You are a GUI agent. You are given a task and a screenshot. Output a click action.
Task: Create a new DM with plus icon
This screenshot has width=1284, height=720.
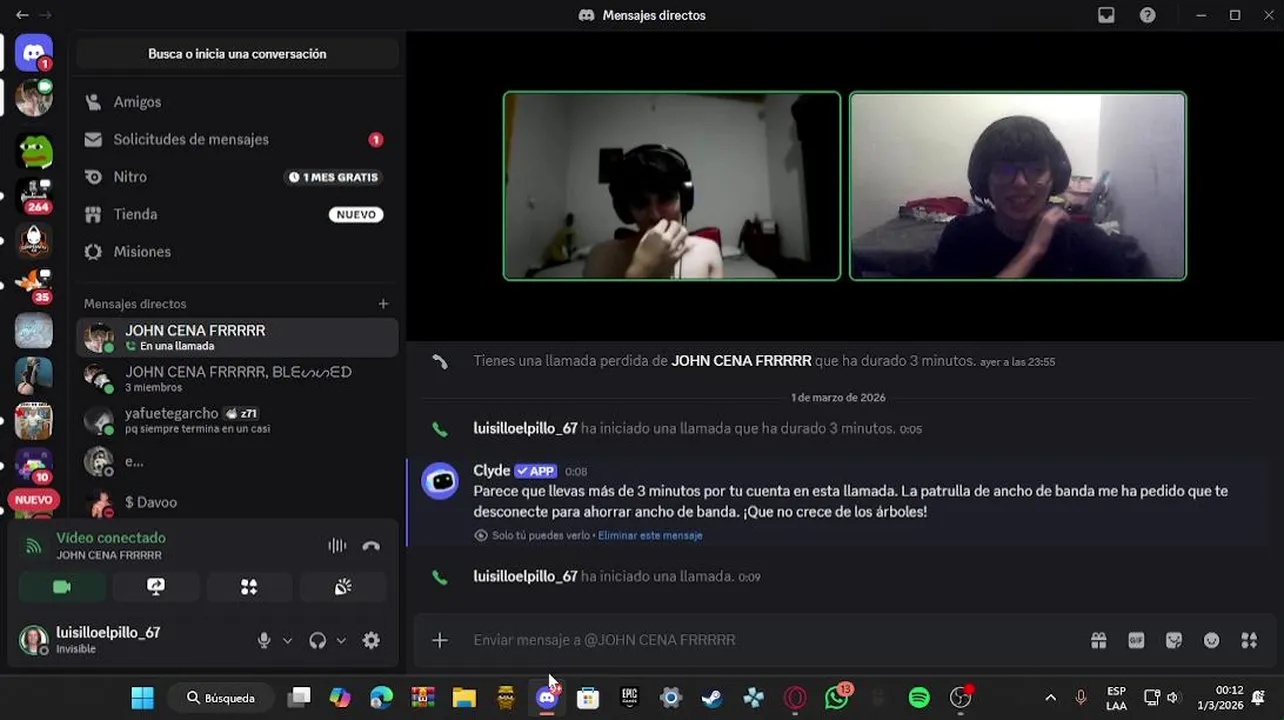click(383, 303)
